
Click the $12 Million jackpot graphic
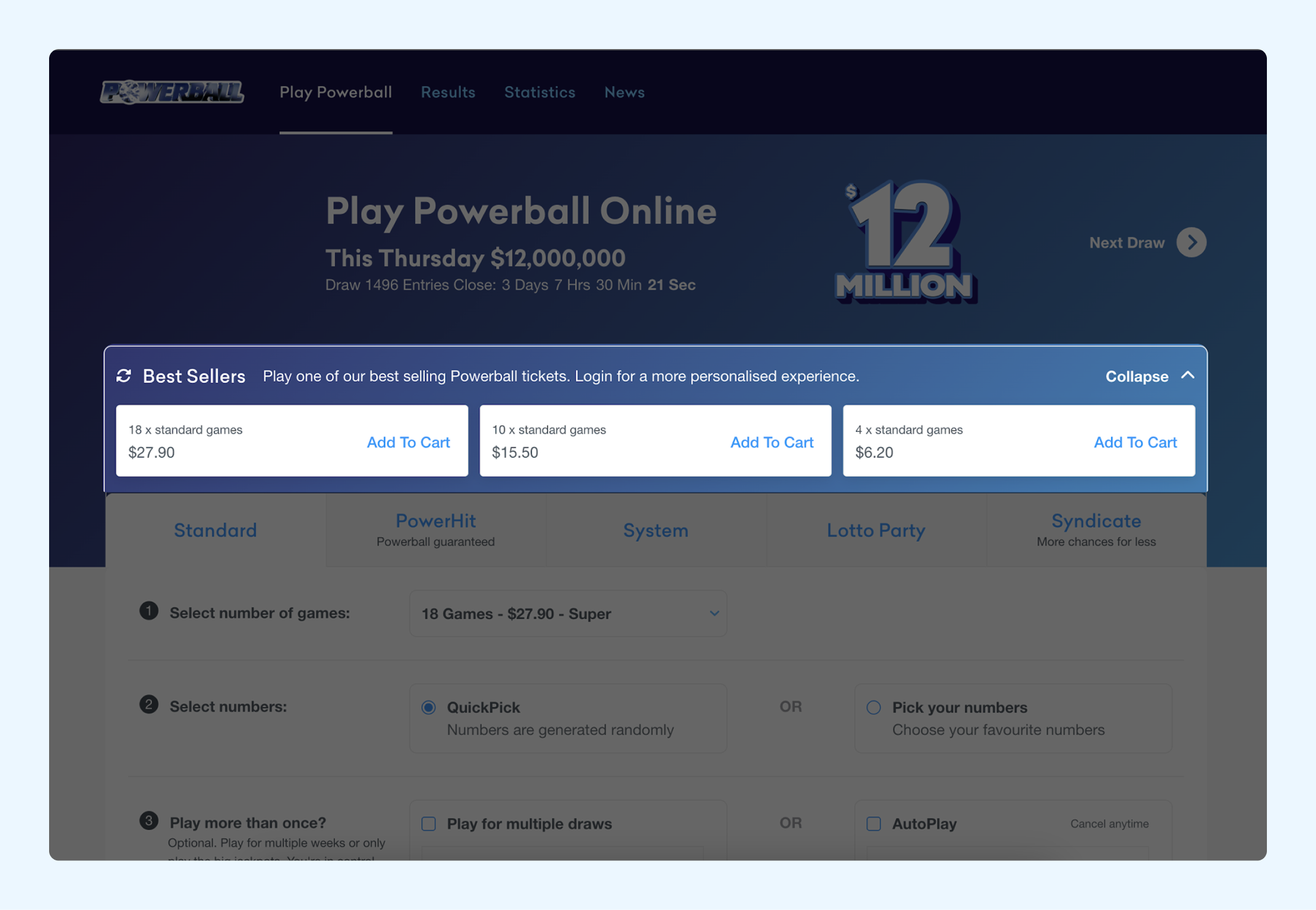[907, 242]
